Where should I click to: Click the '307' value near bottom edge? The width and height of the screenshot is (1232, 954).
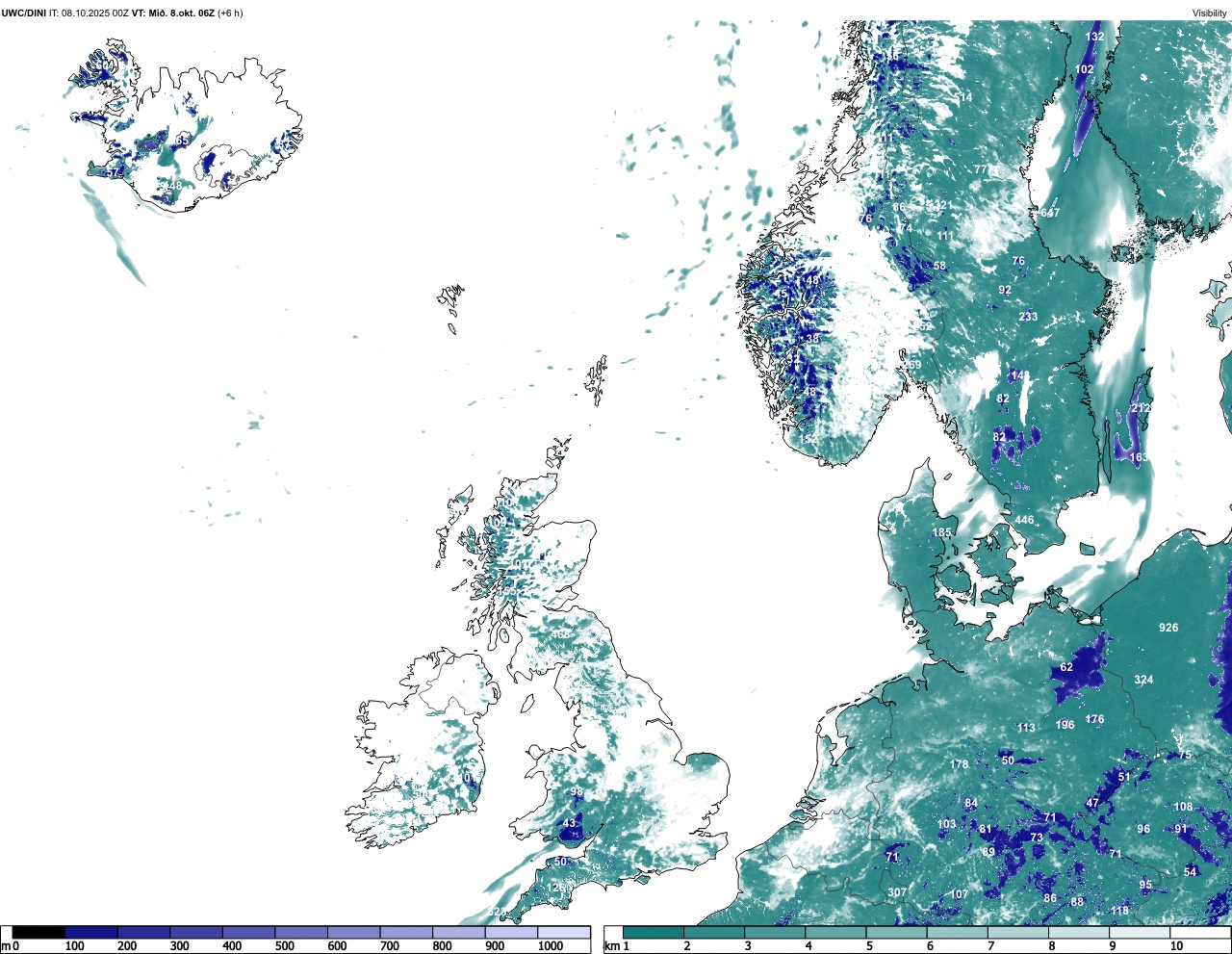(897, 892)
